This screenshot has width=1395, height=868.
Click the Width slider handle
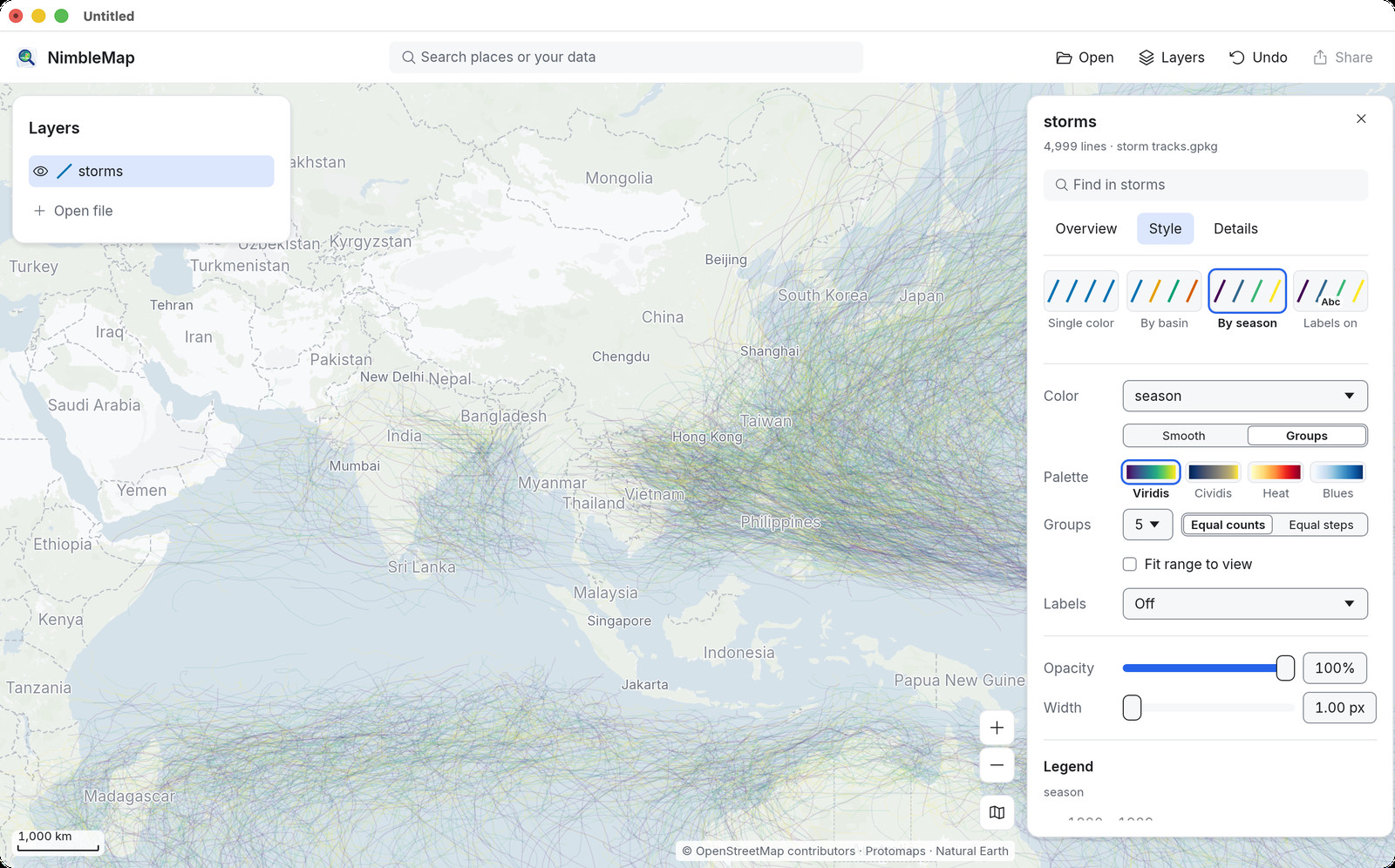(1132, 708)
